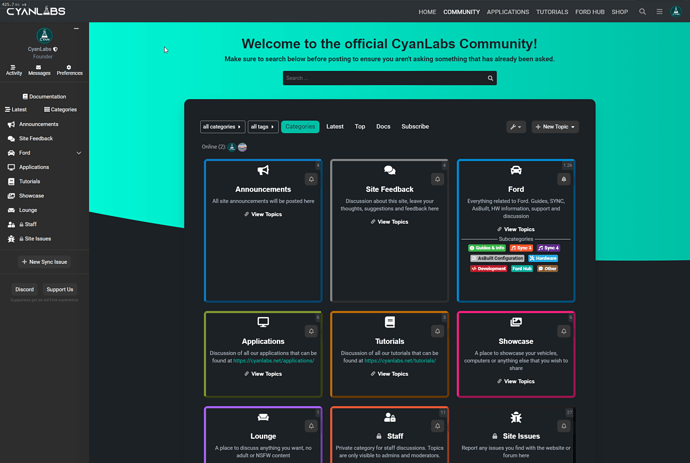Open the wrench admin dropdown
Viewport: 690px width, 463px height.
pos(516,127)
